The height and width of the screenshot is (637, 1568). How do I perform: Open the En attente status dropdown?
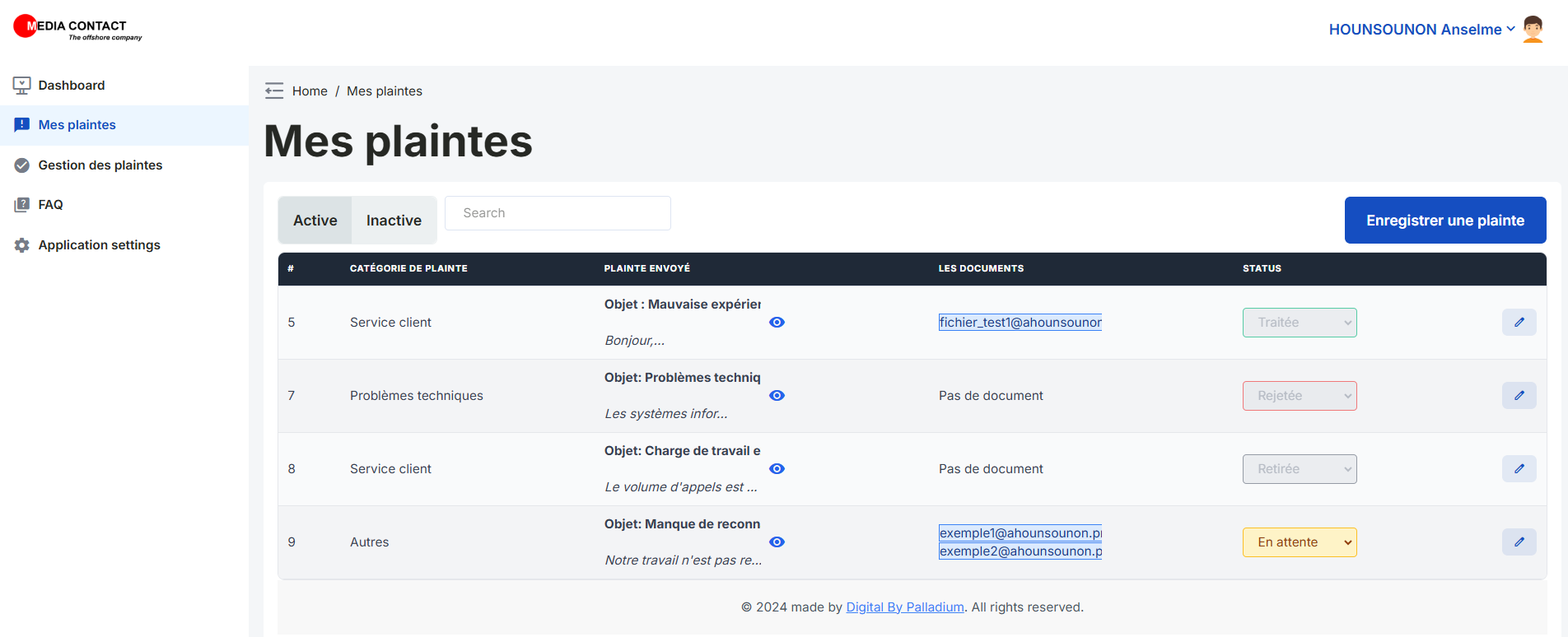(1299, 542)
